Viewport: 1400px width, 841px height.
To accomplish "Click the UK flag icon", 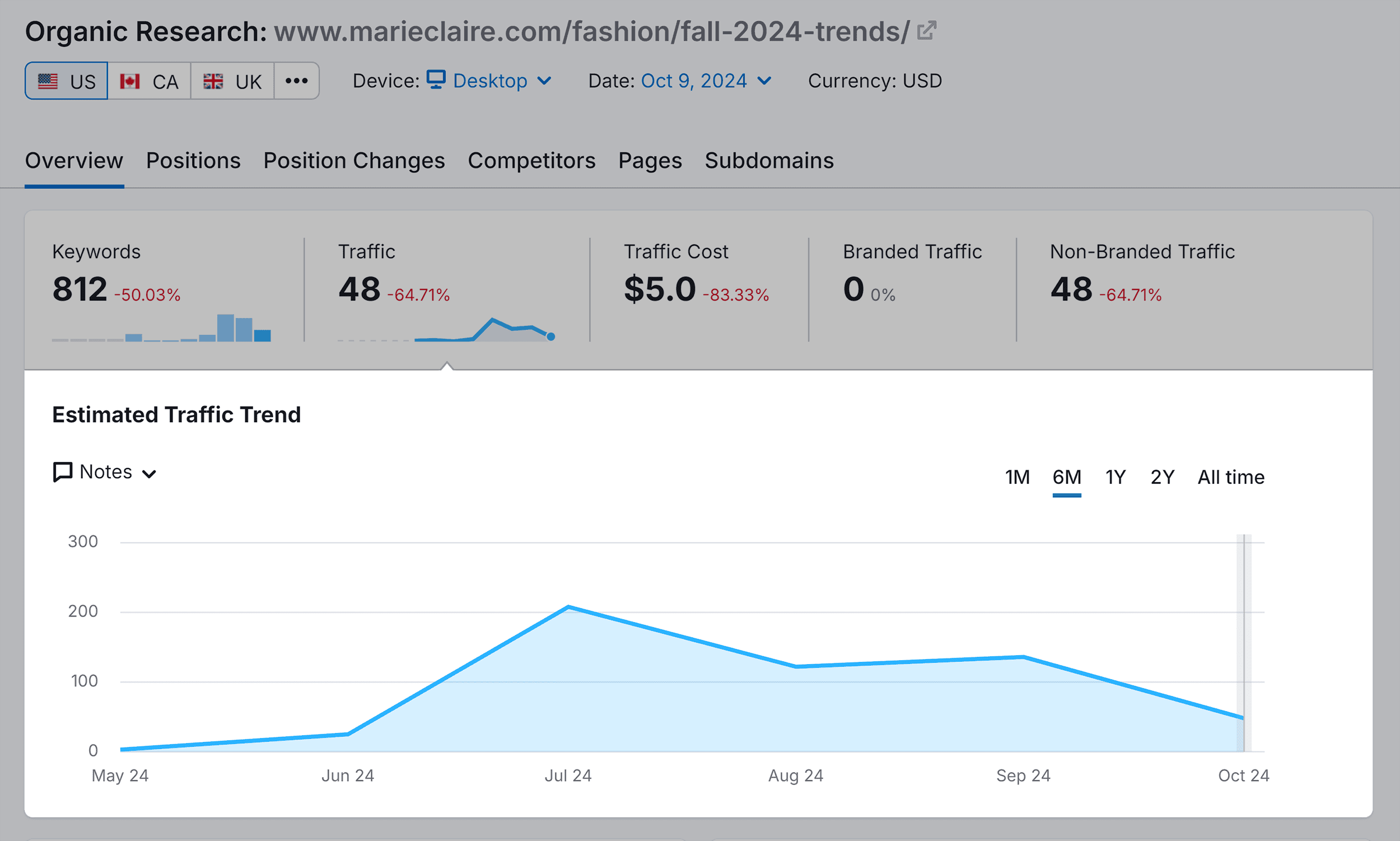I will [213, 82].
